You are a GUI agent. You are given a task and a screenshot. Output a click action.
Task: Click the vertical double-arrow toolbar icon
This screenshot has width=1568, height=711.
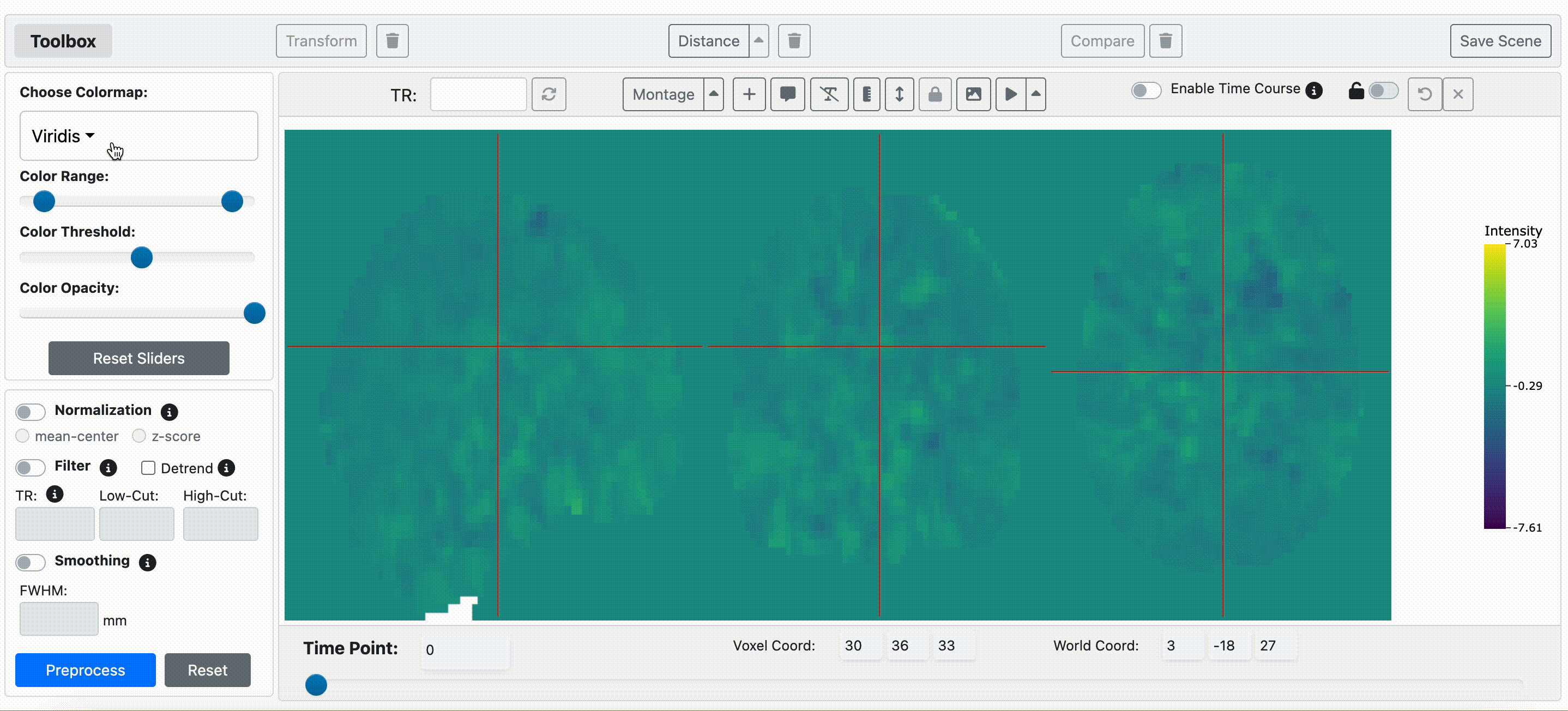click(x=899, y=94)
